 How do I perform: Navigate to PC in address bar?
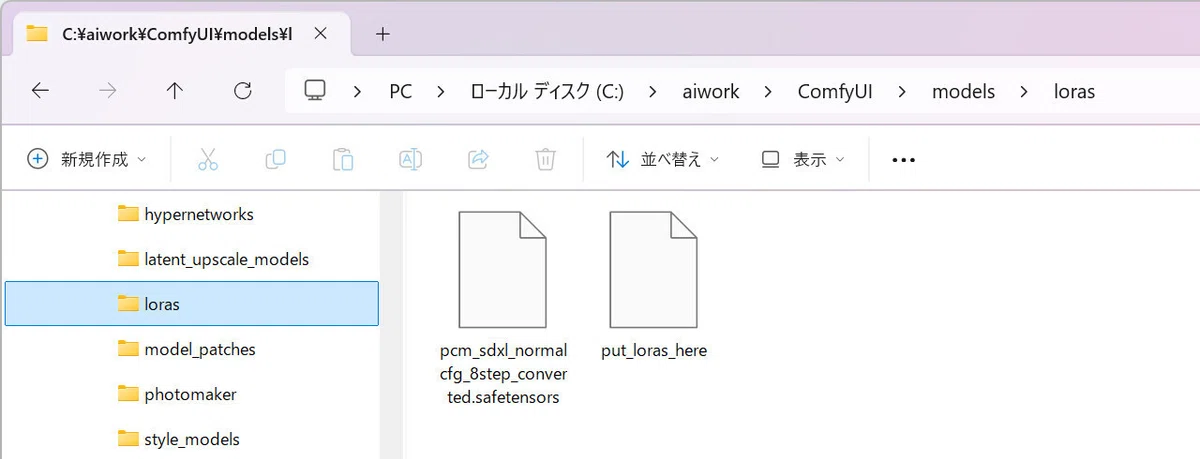[x=400, y=92]
